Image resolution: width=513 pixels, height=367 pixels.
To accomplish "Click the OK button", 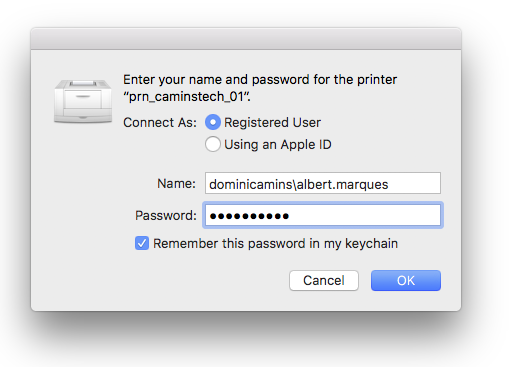I will tap(406, 280).
